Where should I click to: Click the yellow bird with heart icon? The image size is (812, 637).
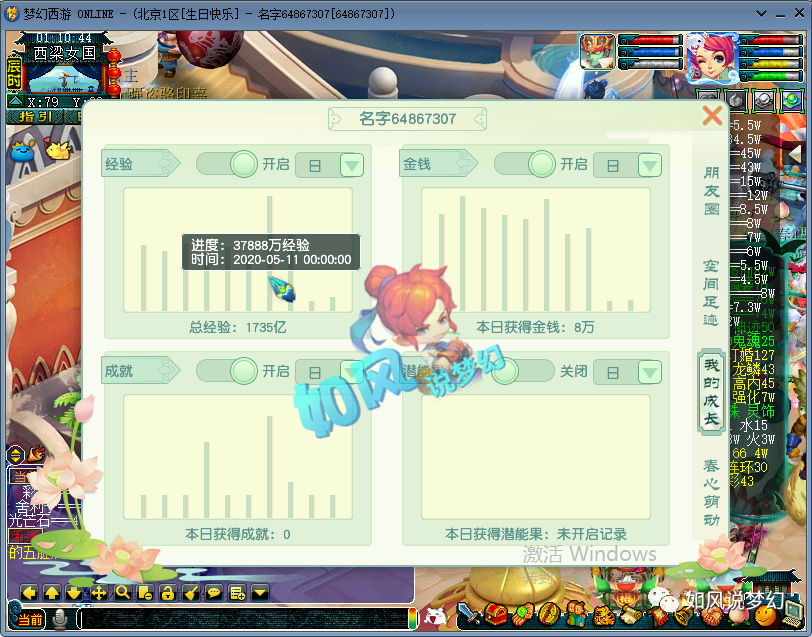58,149
